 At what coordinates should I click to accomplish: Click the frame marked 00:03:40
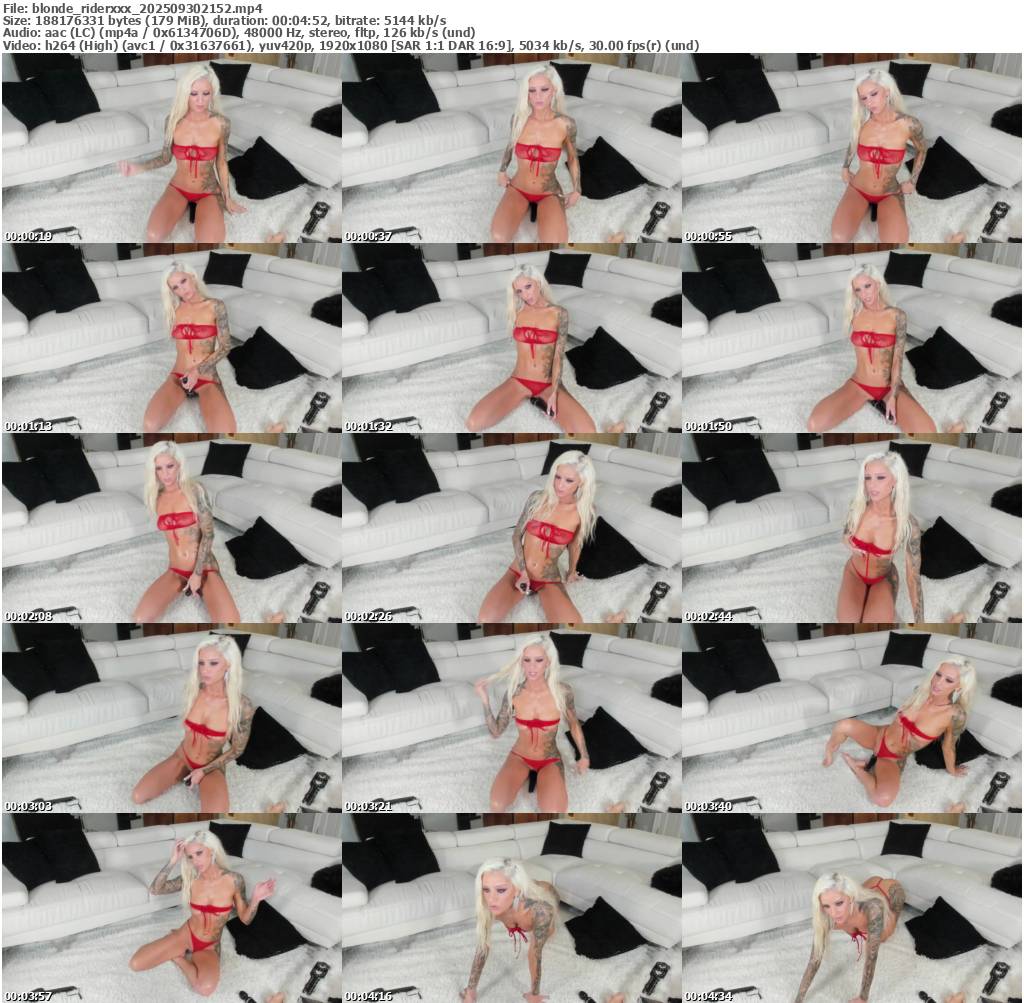(851, 718)
